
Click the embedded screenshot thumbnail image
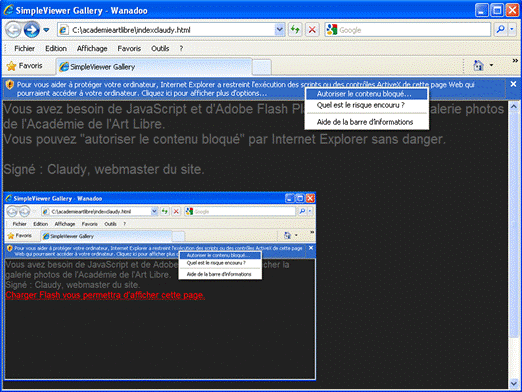[x=160, y=286]
